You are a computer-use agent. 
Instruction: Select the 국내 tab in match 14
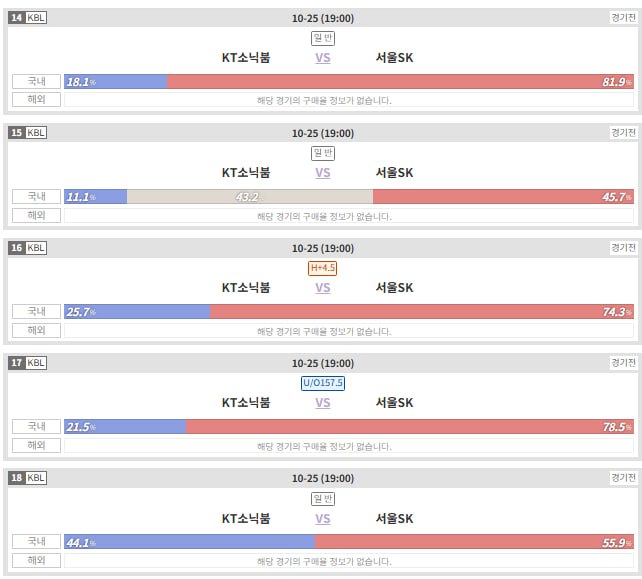pyautogui.click(x=36, y=81)
